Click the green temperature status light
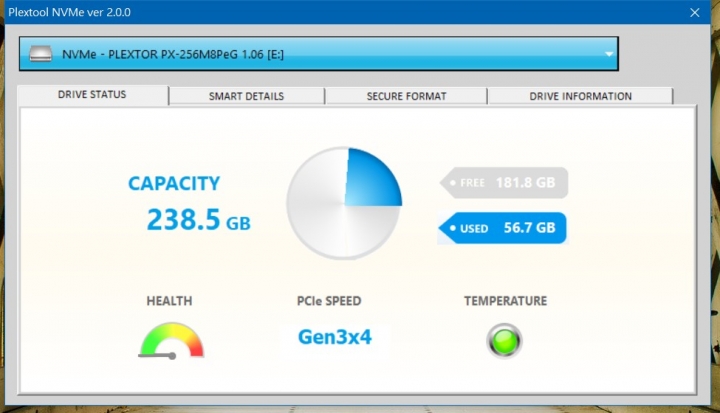 click(504, 340)
